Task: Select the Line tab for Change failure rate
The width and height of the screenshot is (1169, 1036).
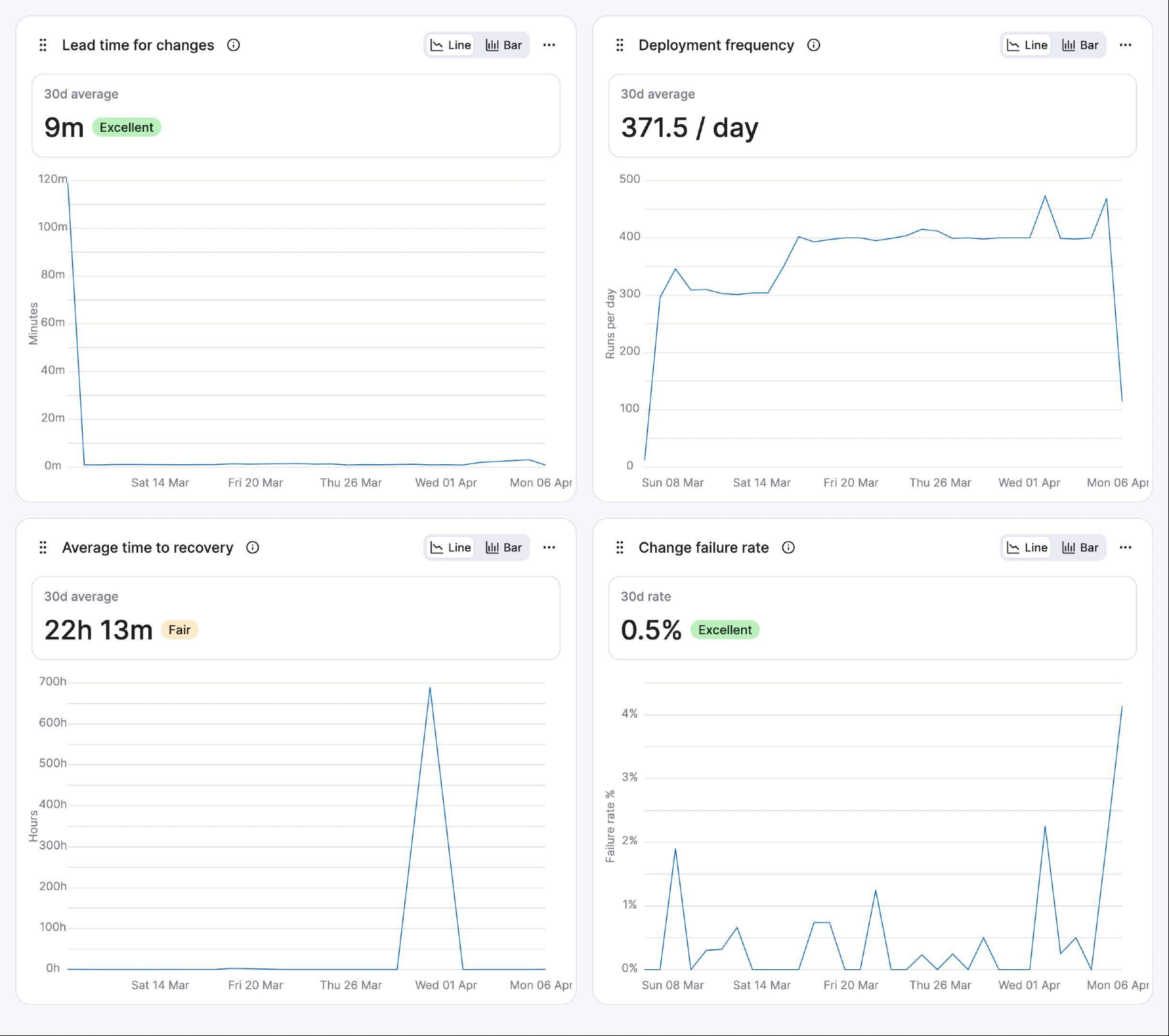Action: coord(1026,547)
